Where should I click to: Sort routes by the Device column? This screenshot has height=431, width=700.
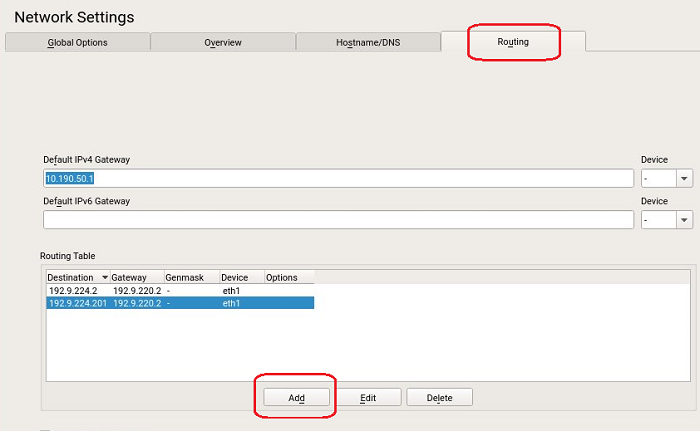coord(240,277)
